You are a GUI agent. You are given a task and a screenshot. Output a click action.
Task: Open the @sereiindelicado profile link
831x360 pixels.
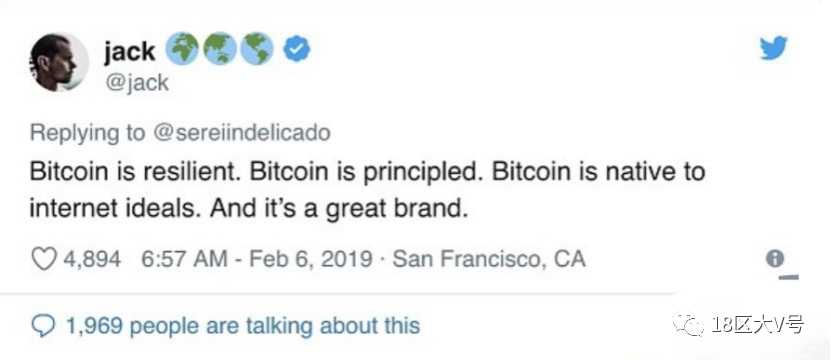(x=242, y=133)
